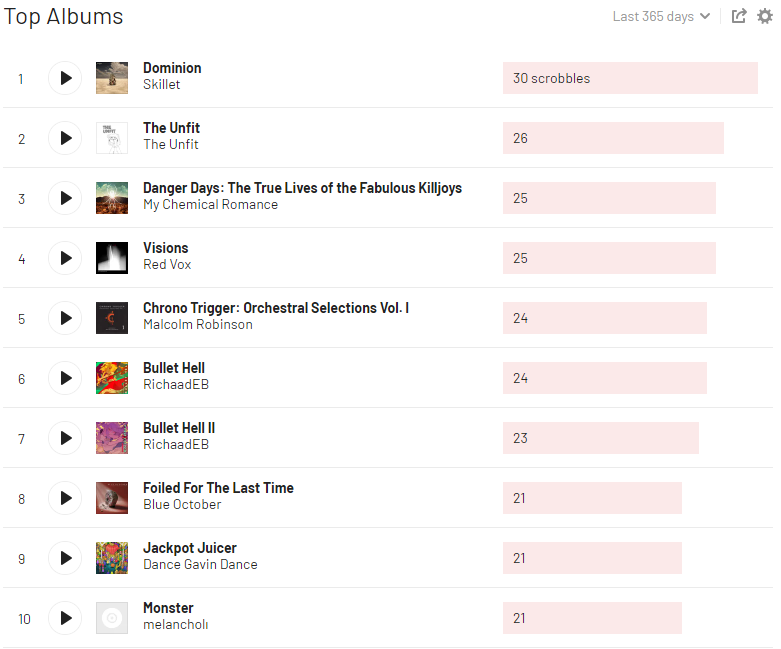The image size is (781, 649).
Task: Click the Dominion album cover thumbnail
Action: (112, 78)
